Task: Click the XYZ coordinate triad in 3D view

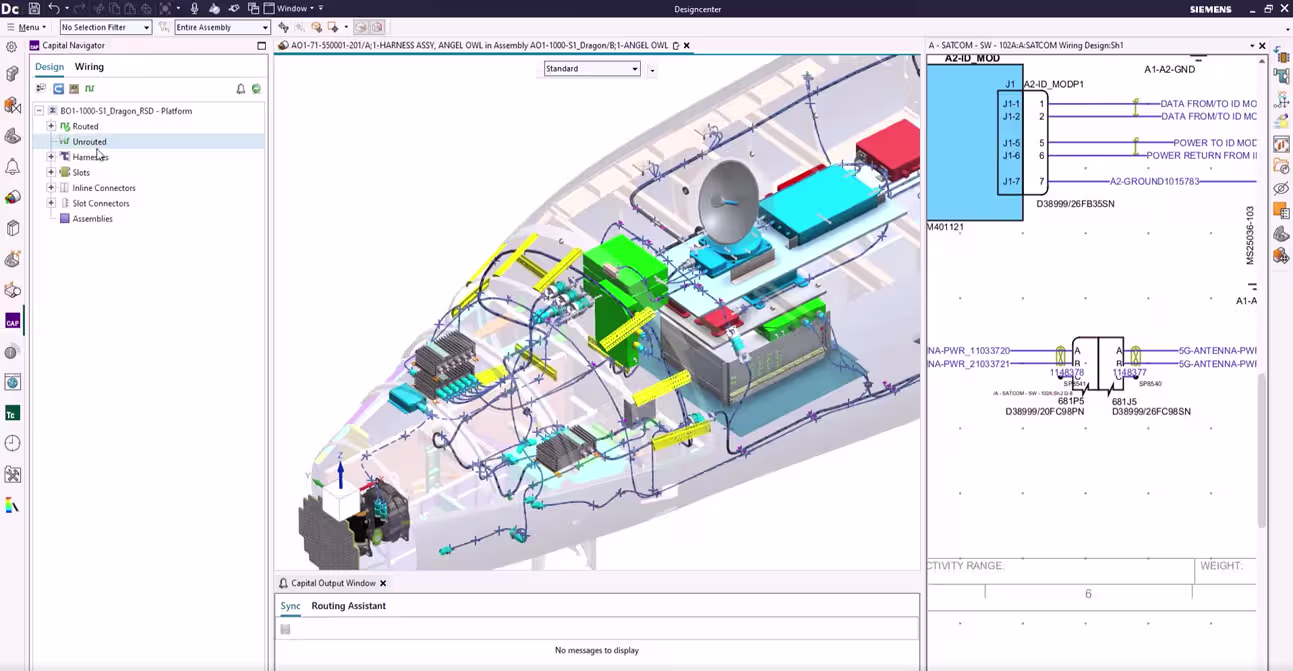Action: point(340,495)
